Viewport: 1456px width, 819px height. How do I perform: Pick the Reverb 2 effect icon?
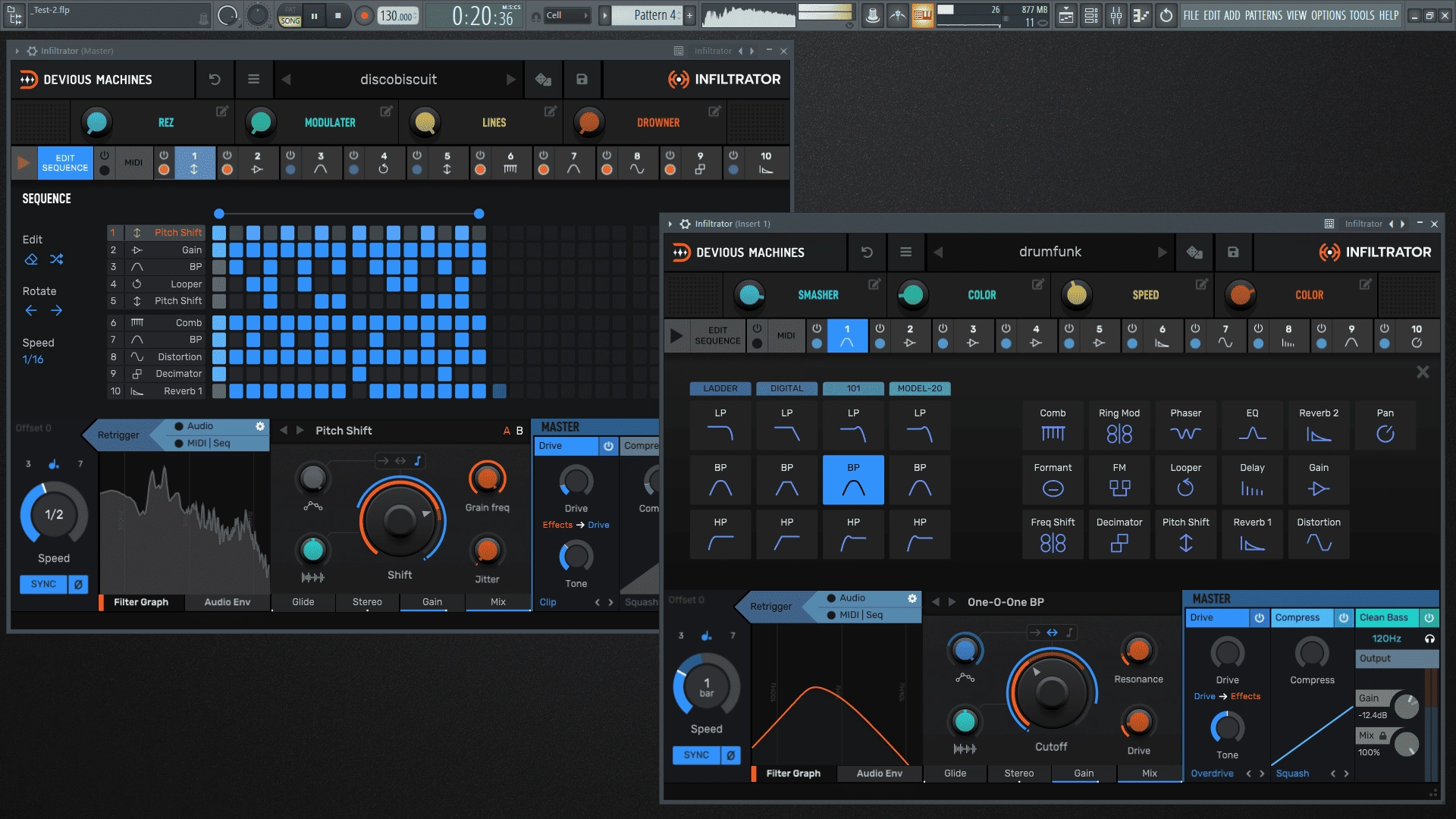1319,425
